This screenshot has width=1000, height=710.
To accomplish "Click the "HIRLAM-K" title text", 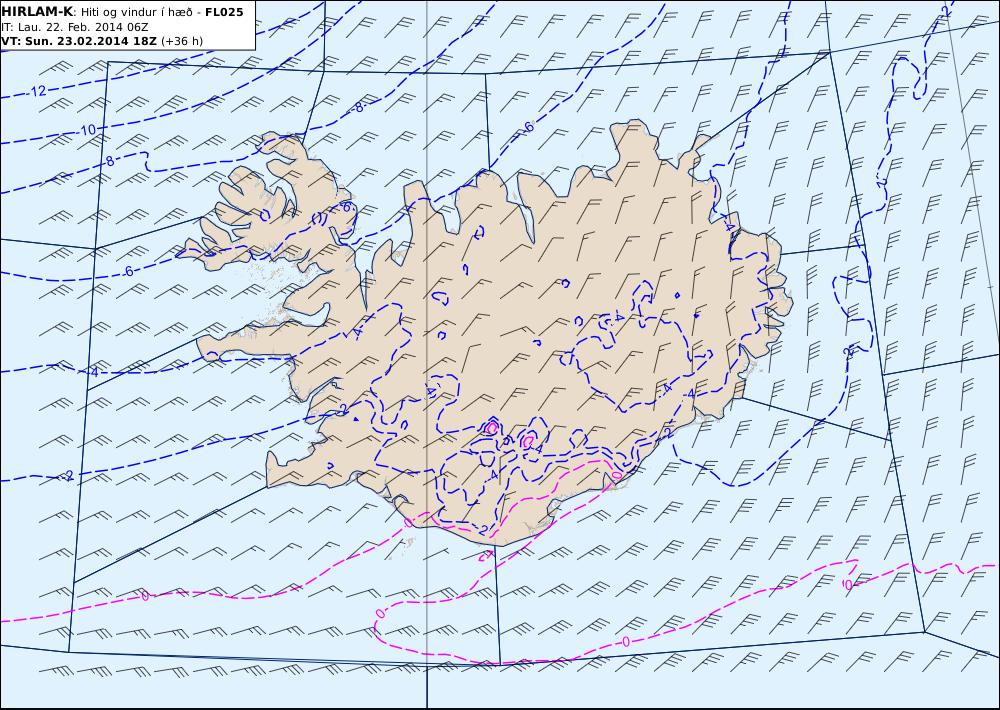I will click(37, 11).
